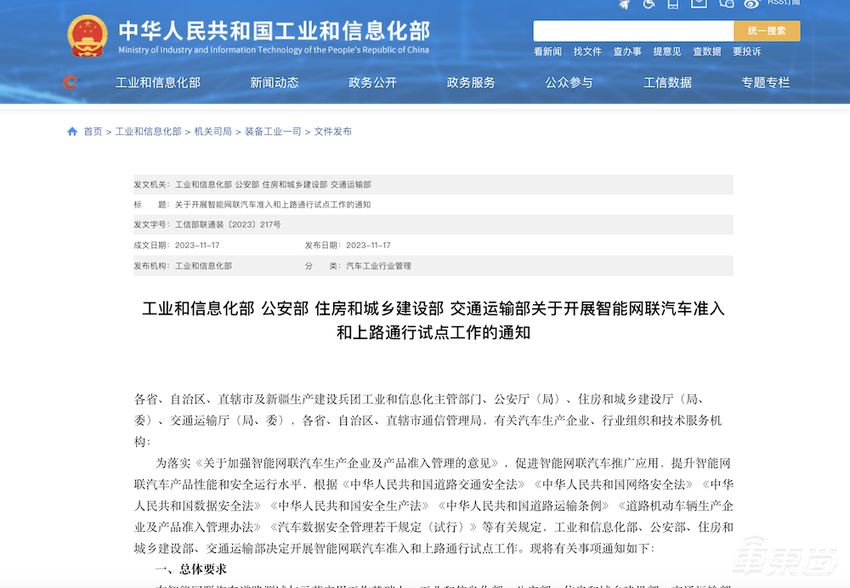850x588 pixels.
Task: Click the 统一搜索 search button
Action: tap(766, 30)
